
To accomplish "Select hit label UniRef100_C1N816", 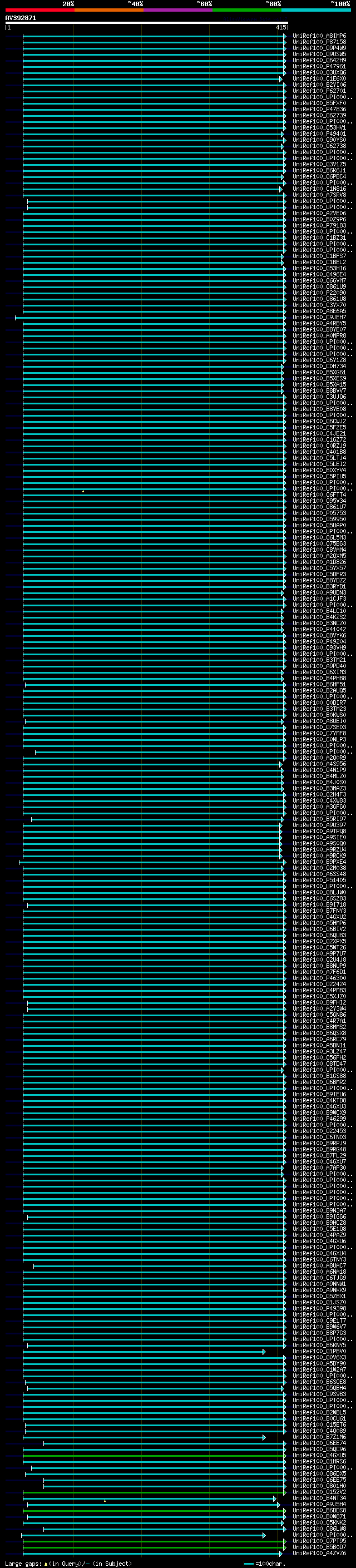I will [x=319, y=189].
